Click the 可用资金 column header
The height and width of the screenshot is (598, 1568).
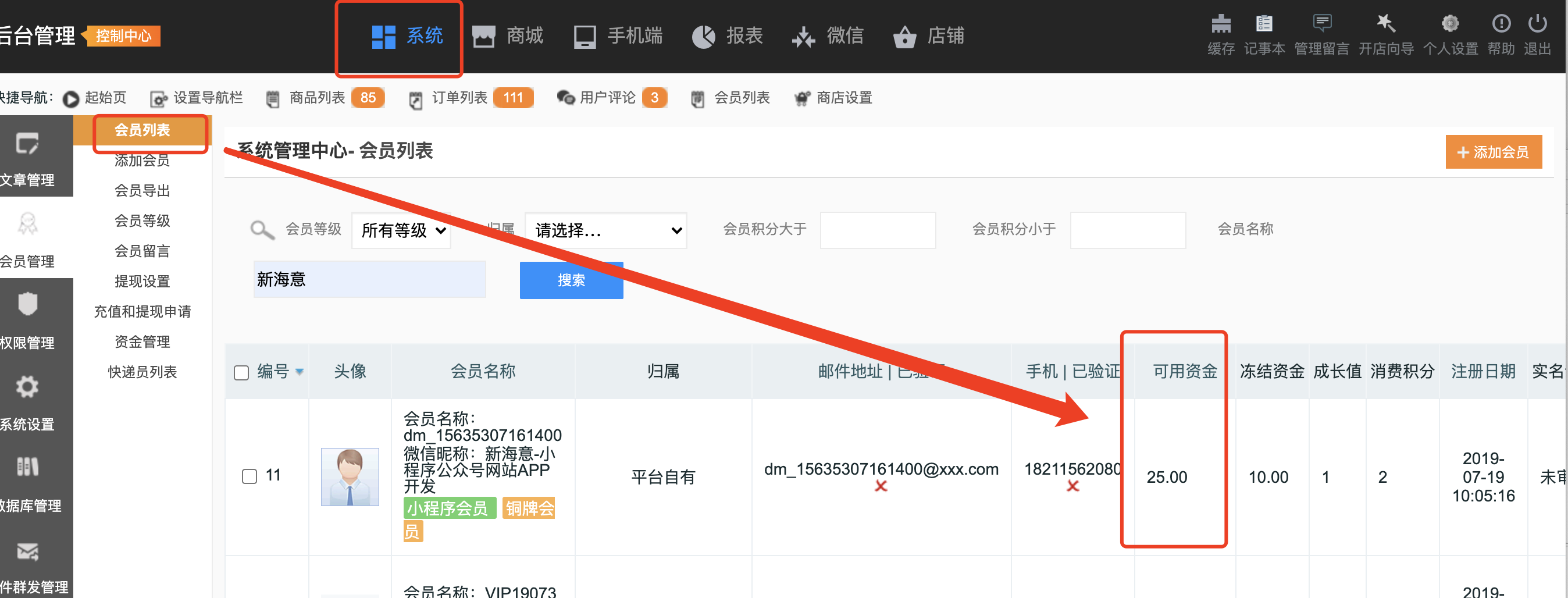(x=1185, y=372)
